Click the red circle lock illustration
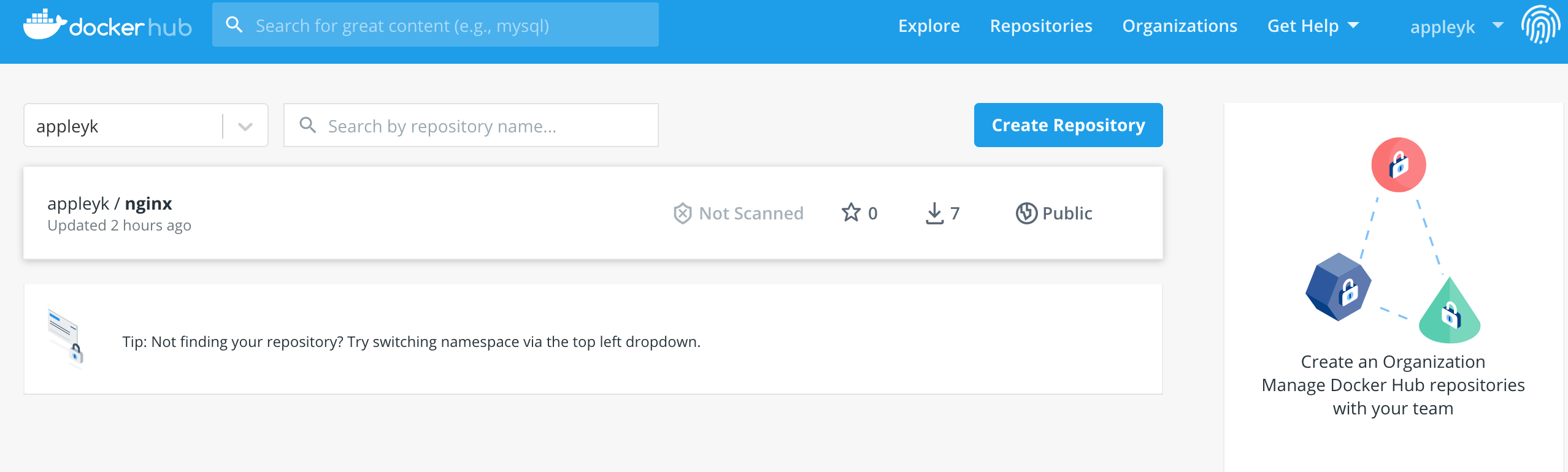The image size is (1568, 472). click(1398, 165)
